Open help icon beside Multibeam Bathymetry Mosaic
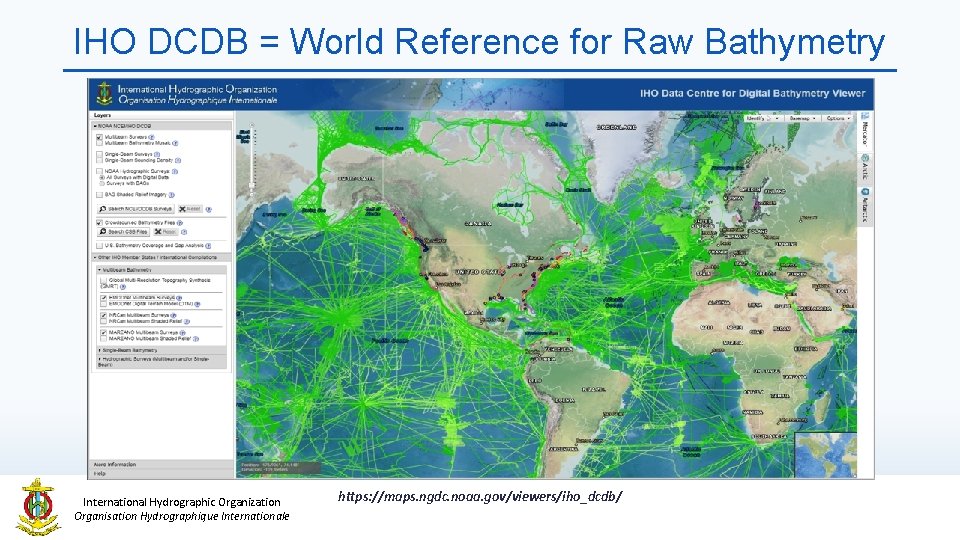Viewport: 960px width, 540px height. [x=175, y=143]
